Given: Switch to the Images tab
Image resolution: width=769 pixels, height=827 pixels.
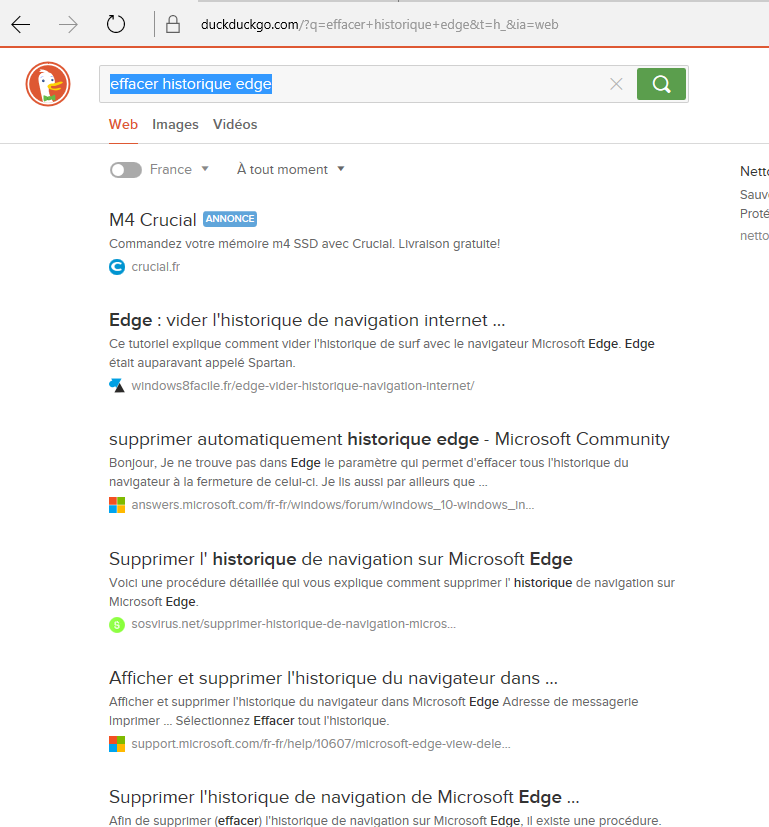Looking at the screenshot, I should pyautogui.click(x=175, y=124).
